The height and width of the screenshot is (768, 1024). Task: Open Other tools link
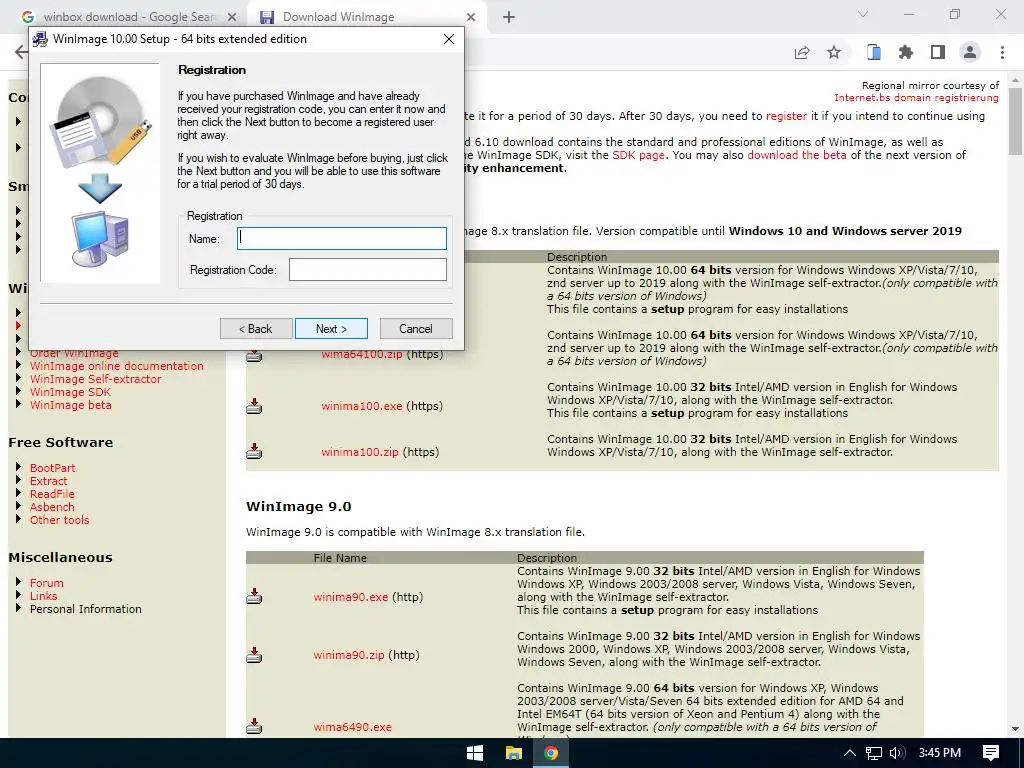click(59, 520)
